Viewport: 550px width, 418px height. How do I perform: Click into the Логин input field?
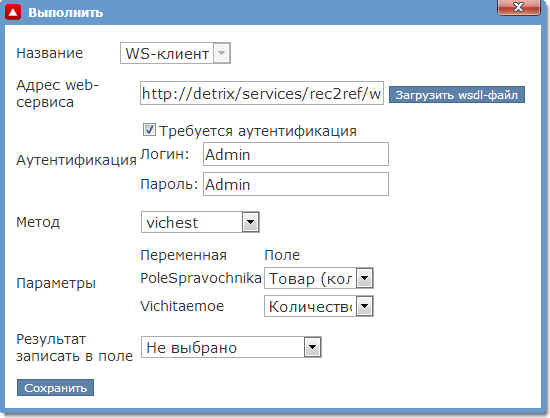click(296, 154)
